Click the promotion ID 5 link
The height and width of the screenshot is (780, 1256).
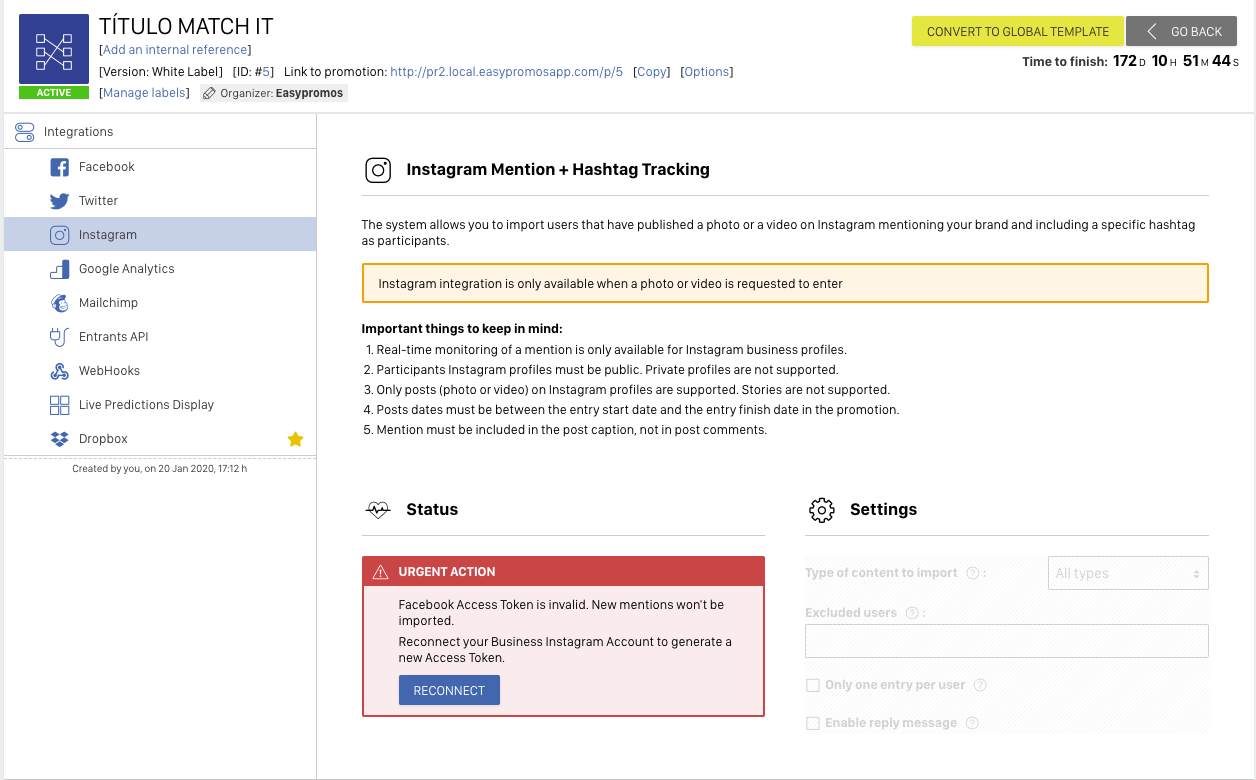point(267,72)
